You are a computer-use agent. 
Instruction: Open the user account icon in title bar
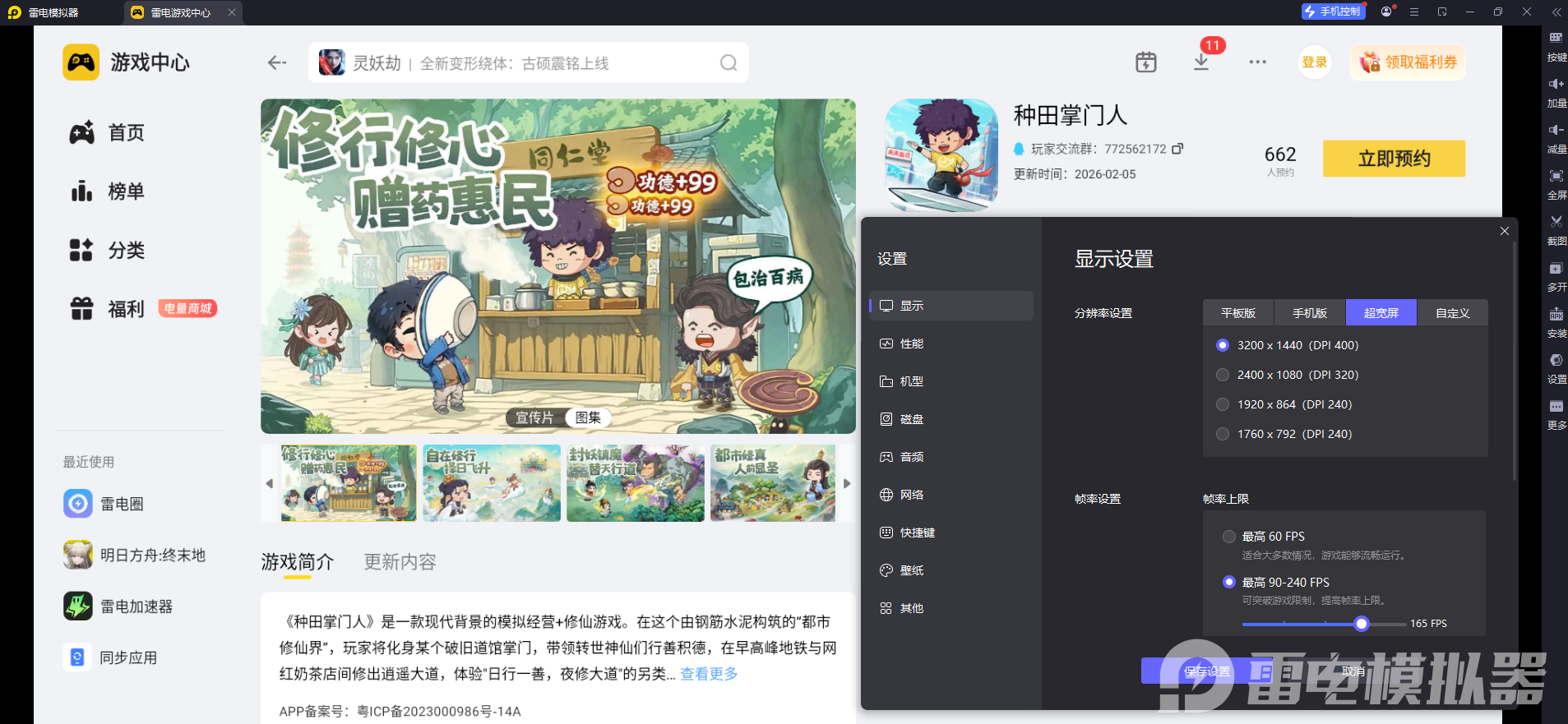click(1387, 12)
